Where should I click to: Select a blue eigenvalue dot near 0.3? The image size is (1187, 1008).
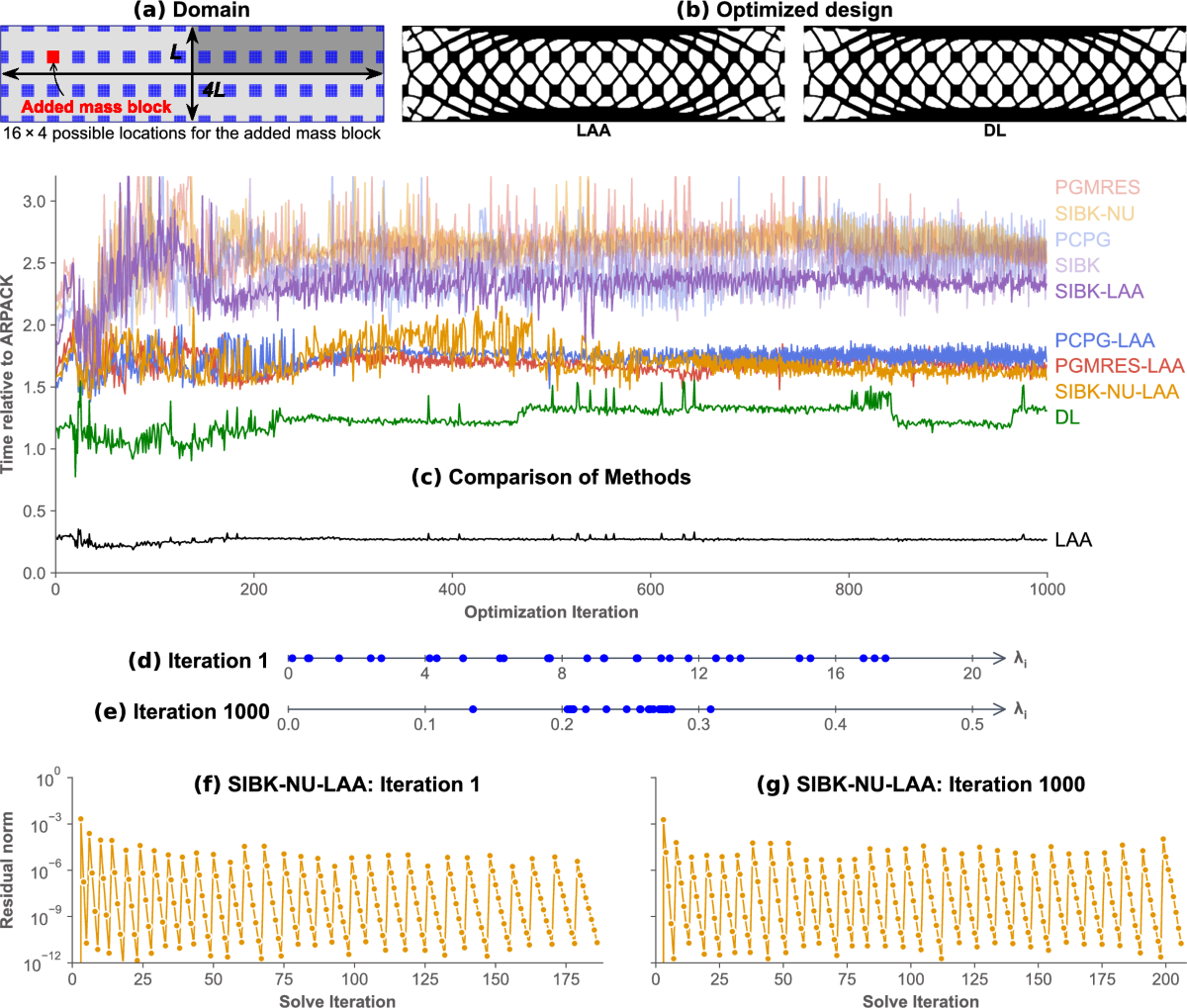point(708,708)
